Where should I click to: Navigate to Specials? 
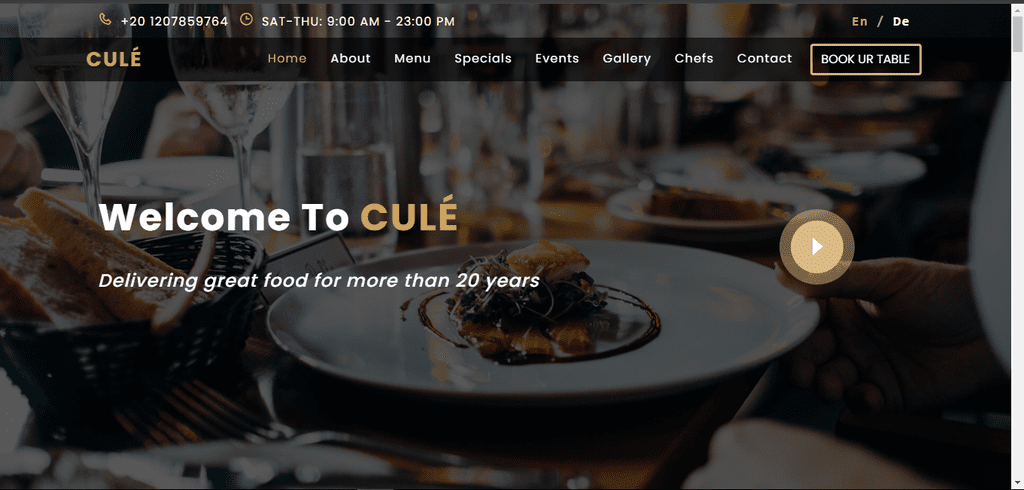[483, 59]
